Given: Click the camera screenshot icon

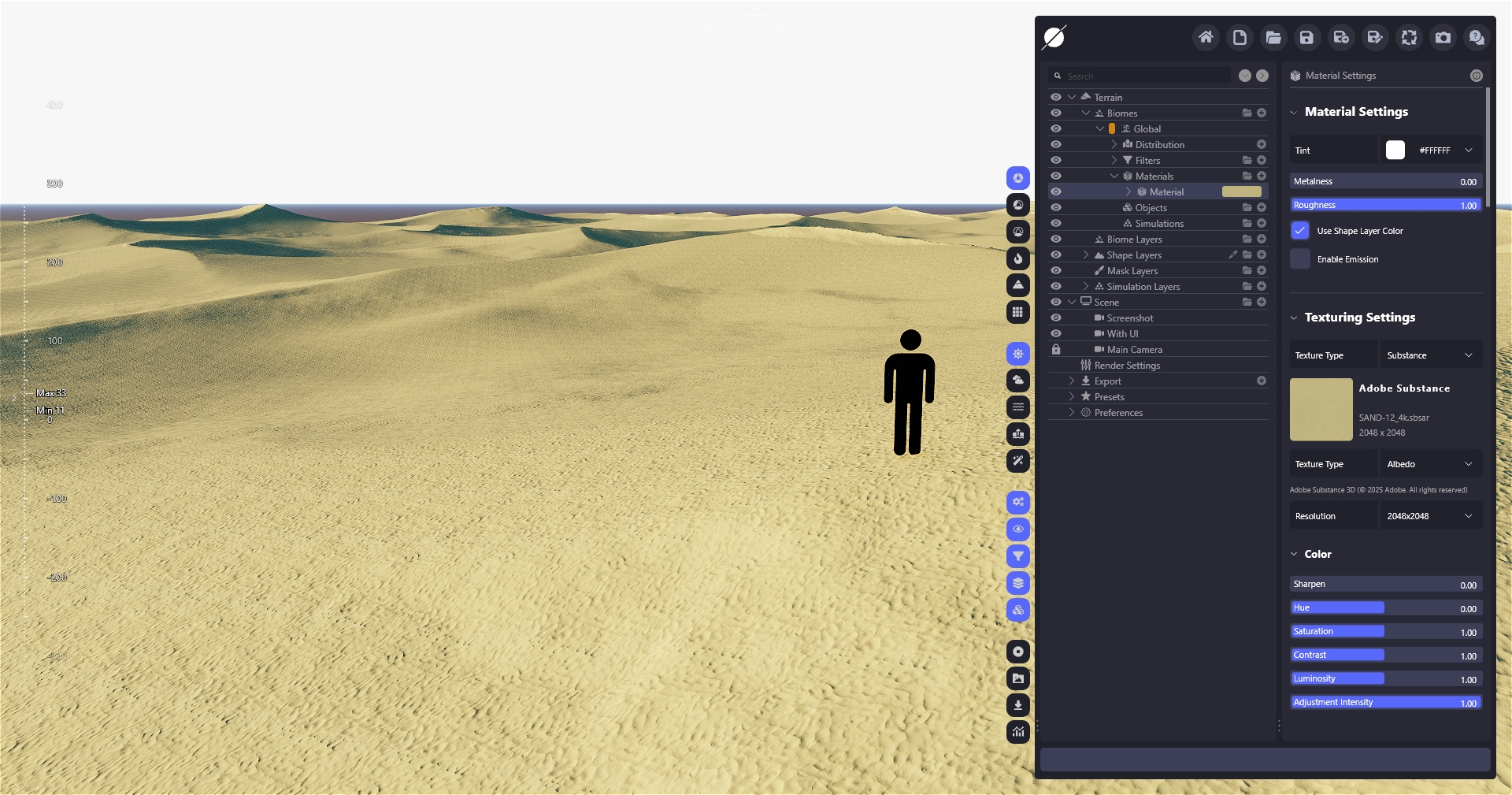Looking at the screenshot, I should pyautogui.click(x=1443, y=37).
